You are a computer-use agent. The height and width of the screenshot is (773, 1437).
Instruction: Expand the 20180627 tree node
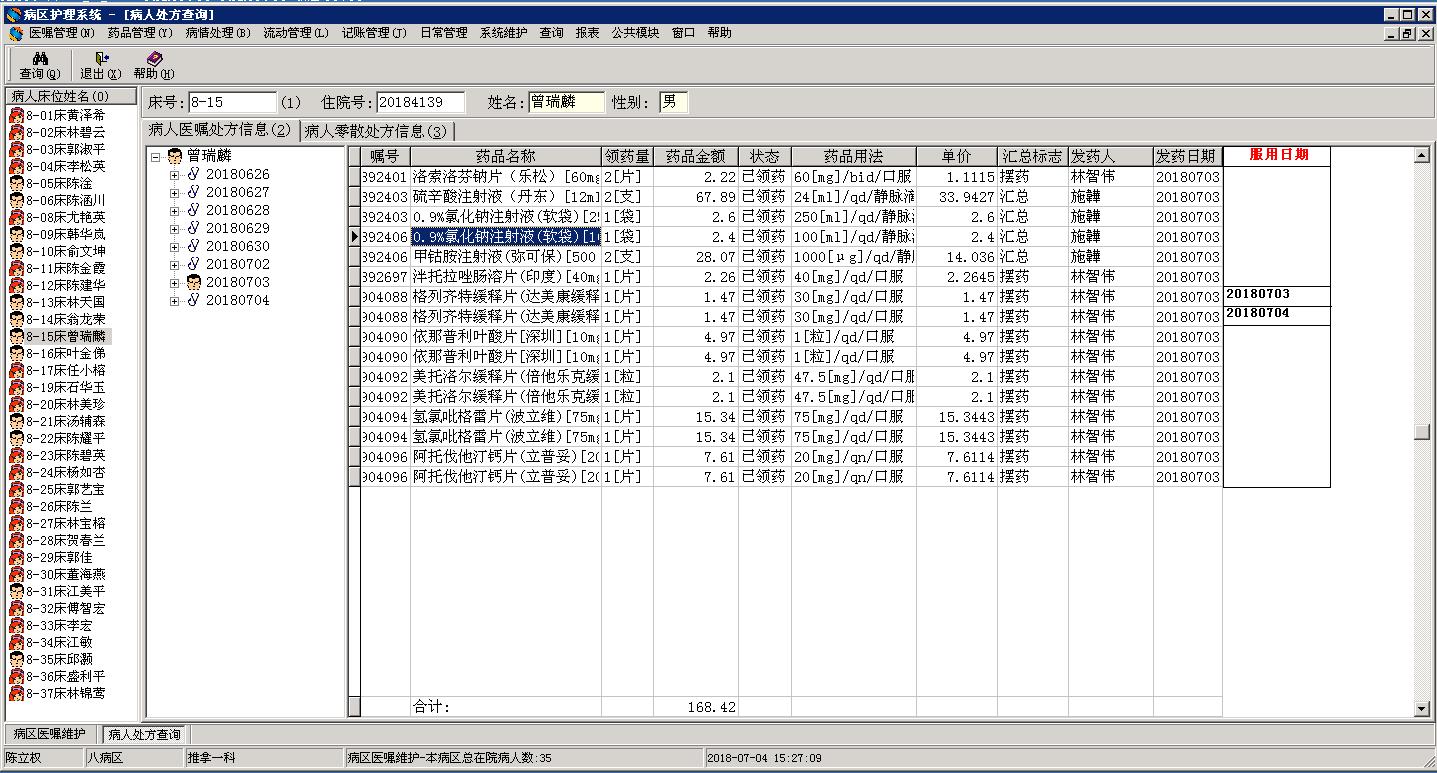tap(175, 193)
